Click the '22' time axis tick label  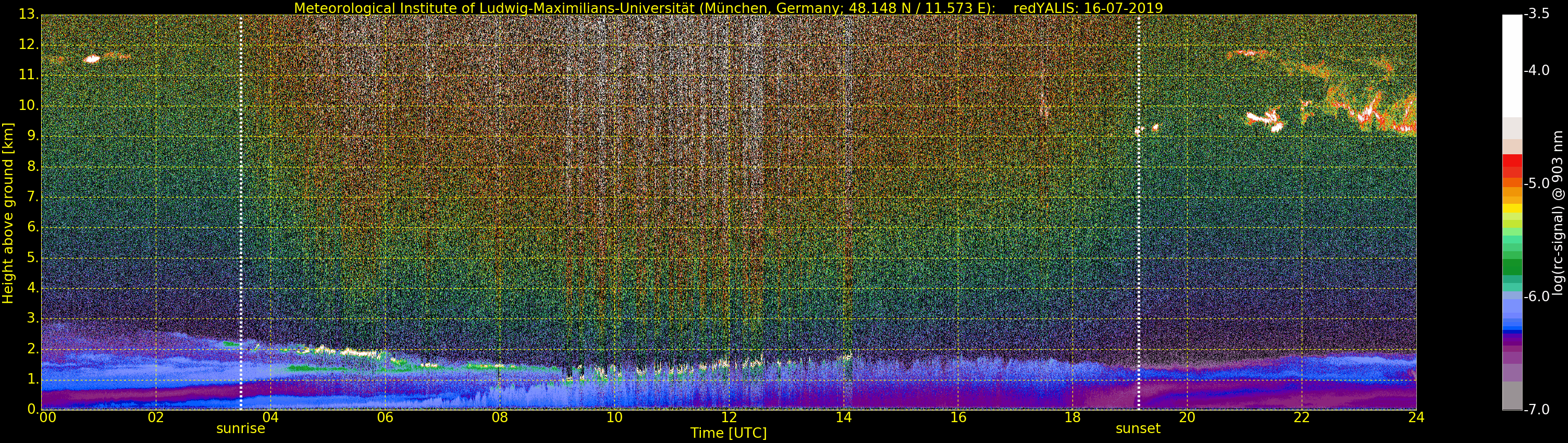pos(1302,417)
